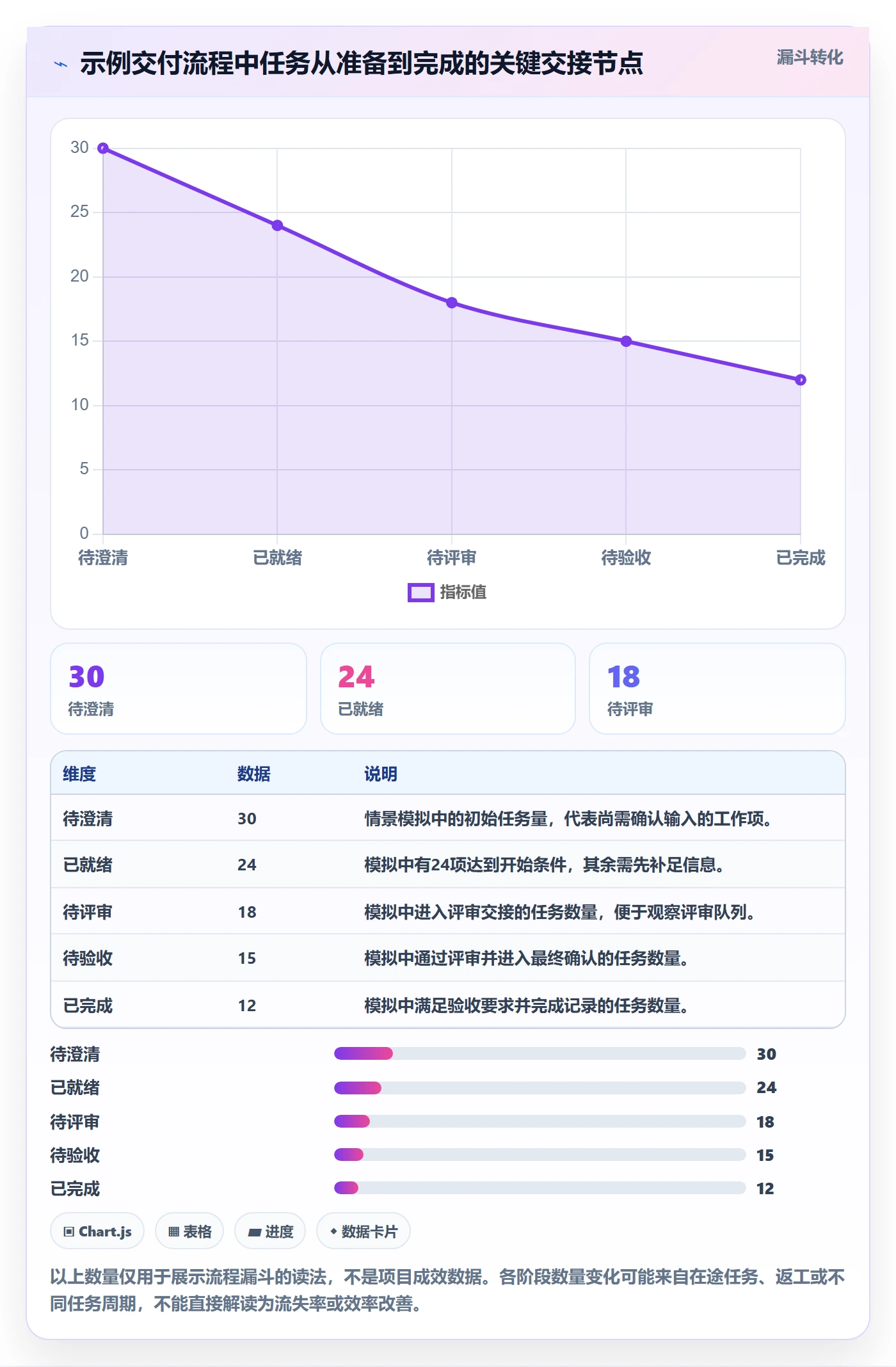The image size is (896, 1367).
Task: Click the bar icon in 进度 chip
Action: coord(254,1232)
